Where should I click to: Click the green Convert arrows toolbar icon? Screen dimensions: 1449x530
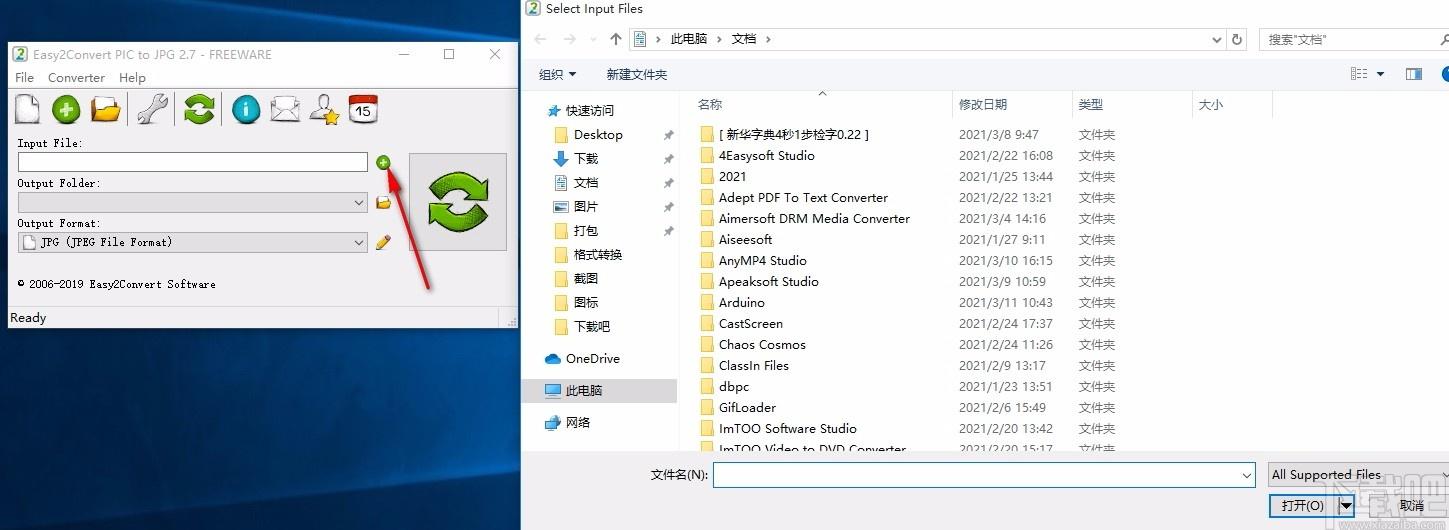pyautogui.click(x=199, y=108)
